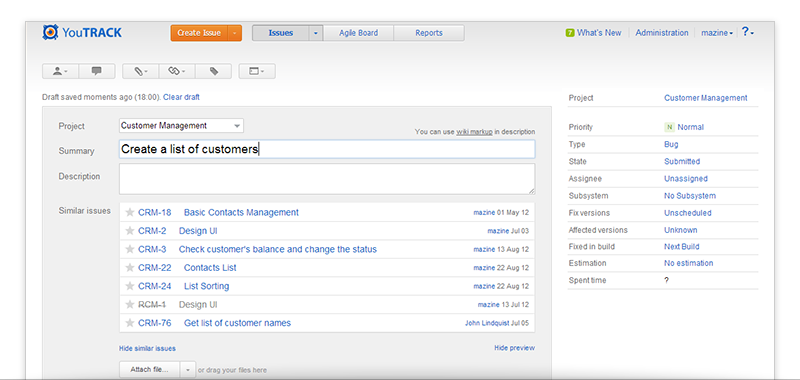This screenshot has height=380, width=800.
Task: Toggle the star on CRM-22 Contacts List
Action: click(x=130, y=267)
